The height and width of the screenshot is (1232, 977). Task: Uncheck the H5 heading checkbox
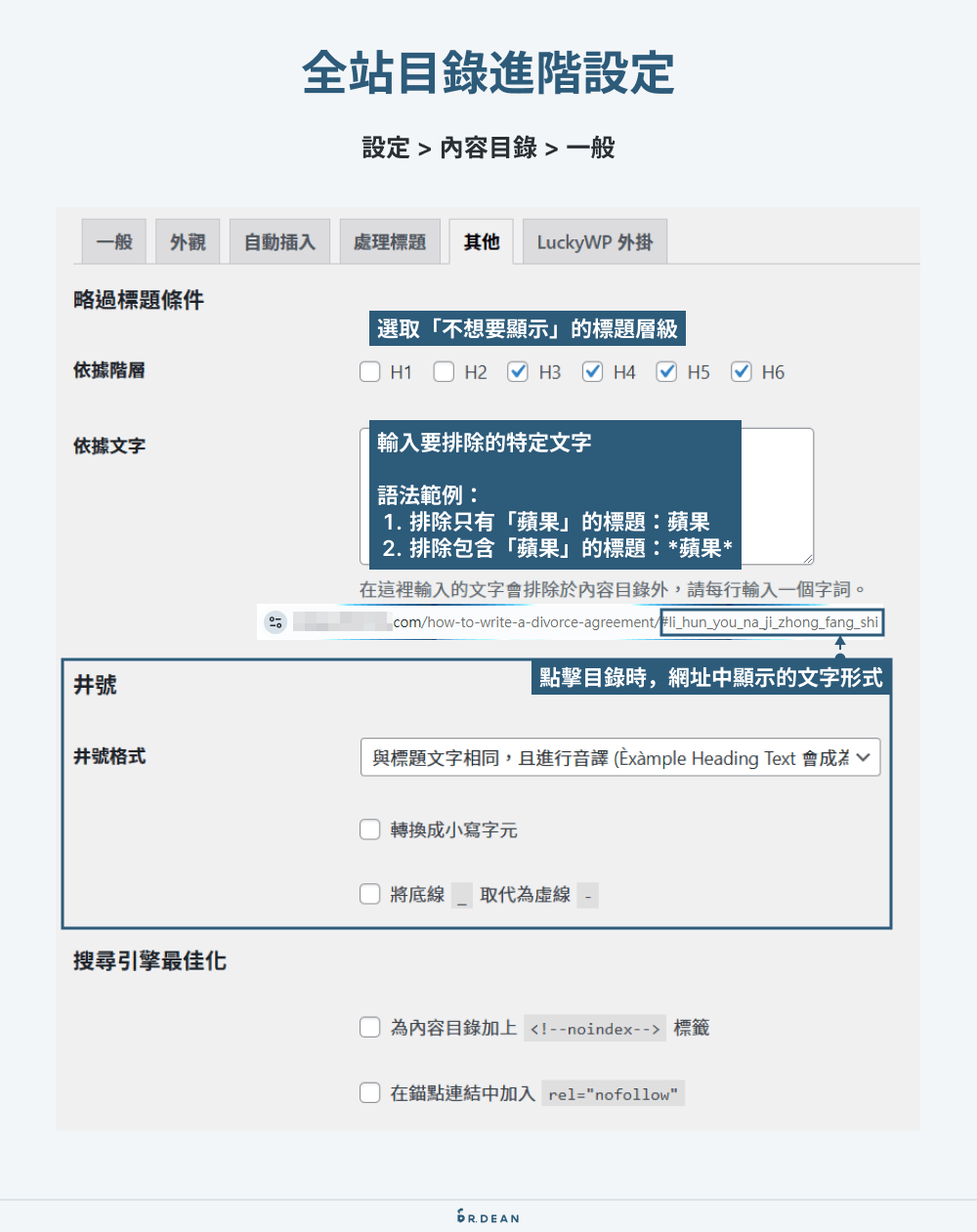click(x=666, y=371)
